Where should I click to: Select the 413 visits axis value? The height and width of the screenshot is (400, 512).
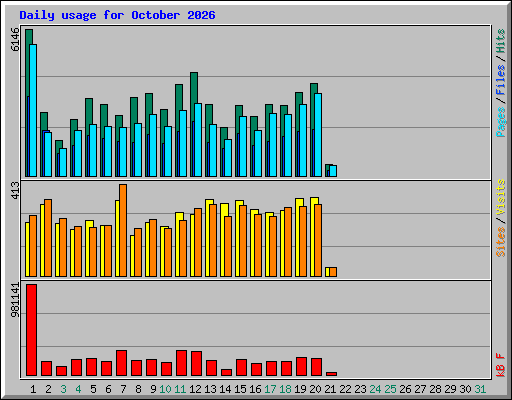[x=15, y=190]
